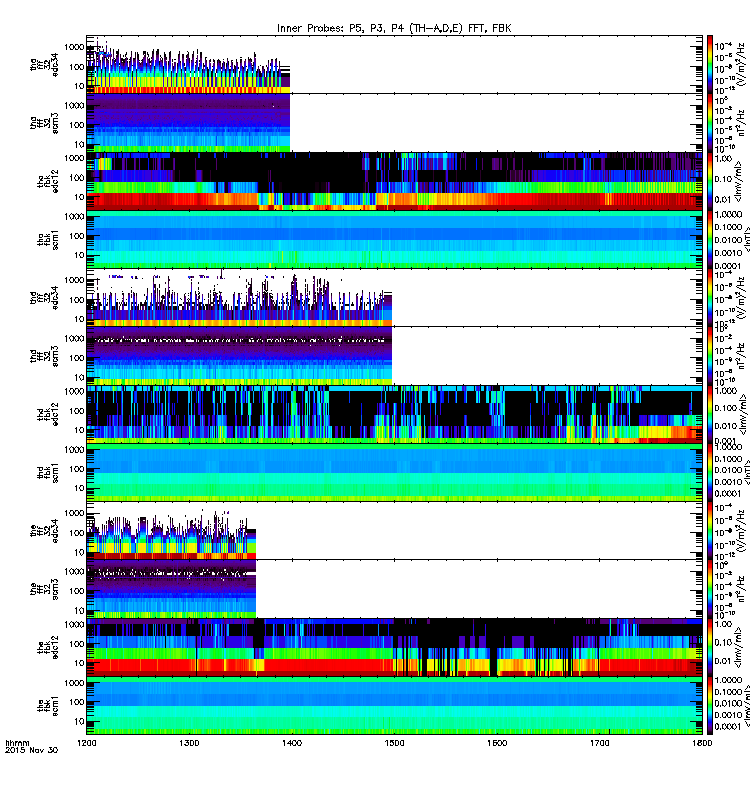Select the 'thd fbk scm1' panel axis label

[48, 473]
